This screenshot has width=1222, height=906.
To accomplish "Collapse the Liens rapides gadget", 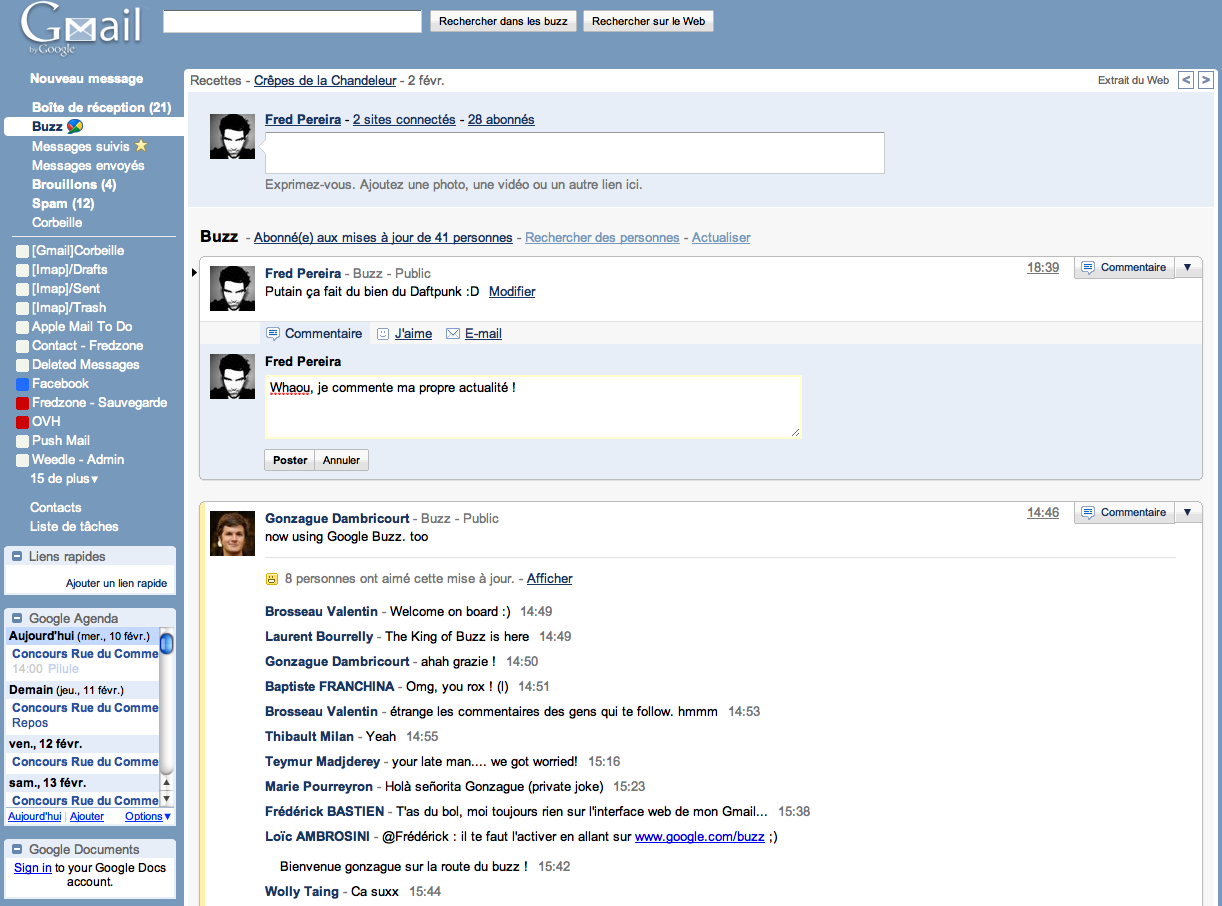I will pos(17,556).
